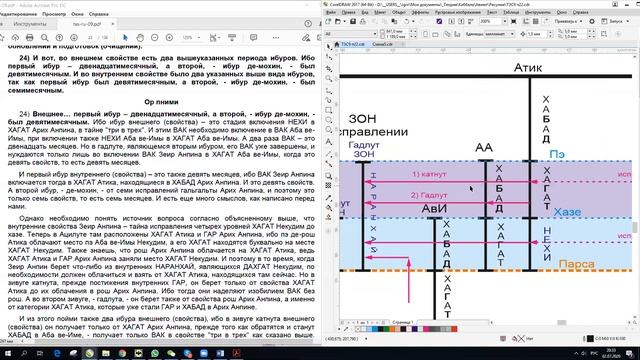Pick magenta swatch in CorelDRAW palette

[x=426, y=329]
